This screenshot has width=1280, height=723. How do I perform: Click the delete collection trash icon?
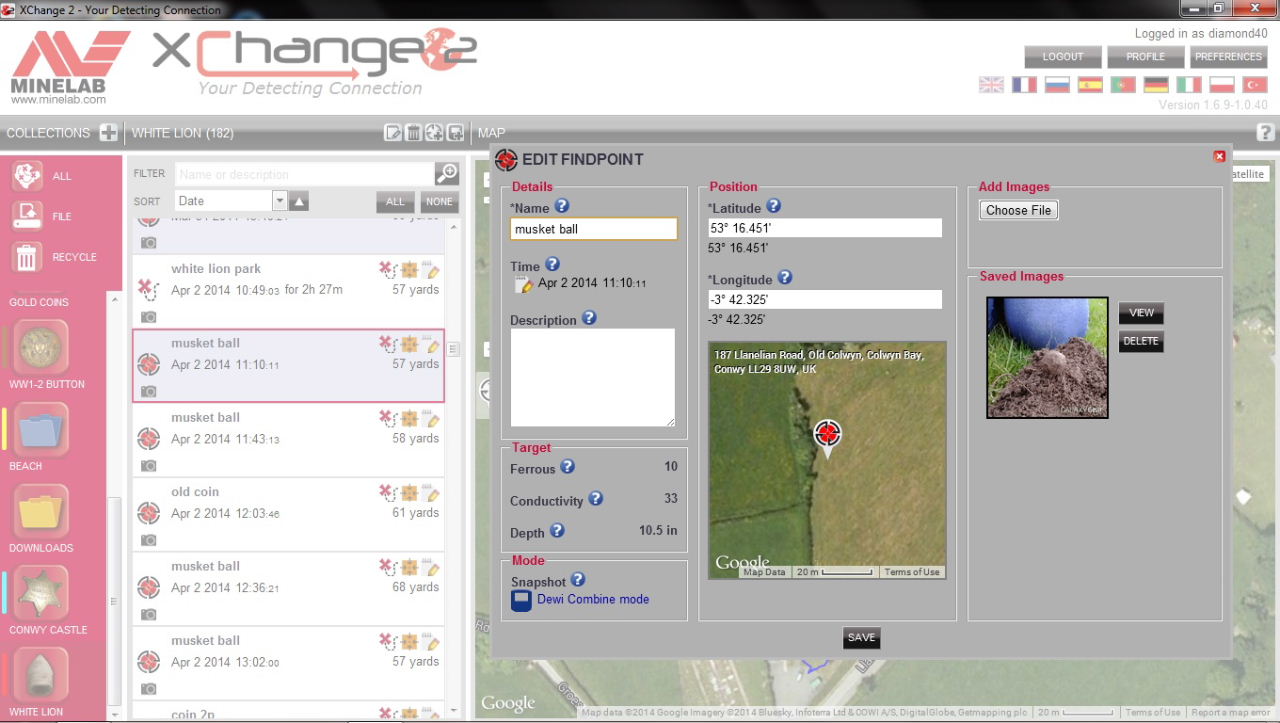413,133
